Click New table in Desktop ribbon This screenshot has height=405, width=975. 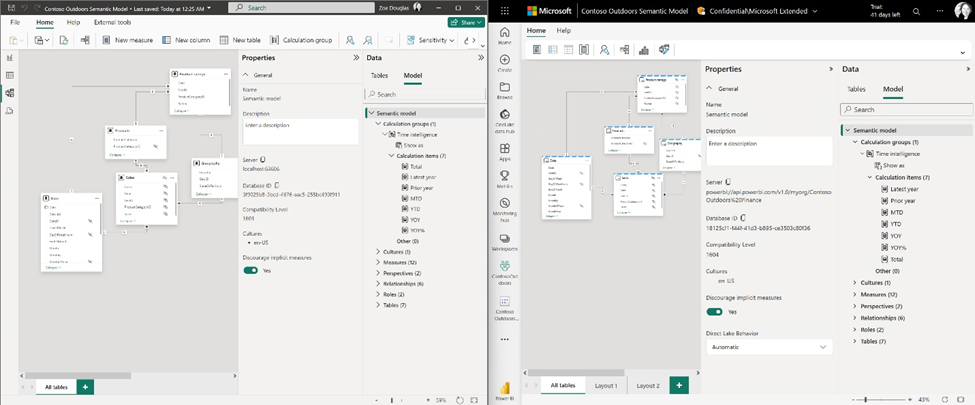(x=240, y=40)
